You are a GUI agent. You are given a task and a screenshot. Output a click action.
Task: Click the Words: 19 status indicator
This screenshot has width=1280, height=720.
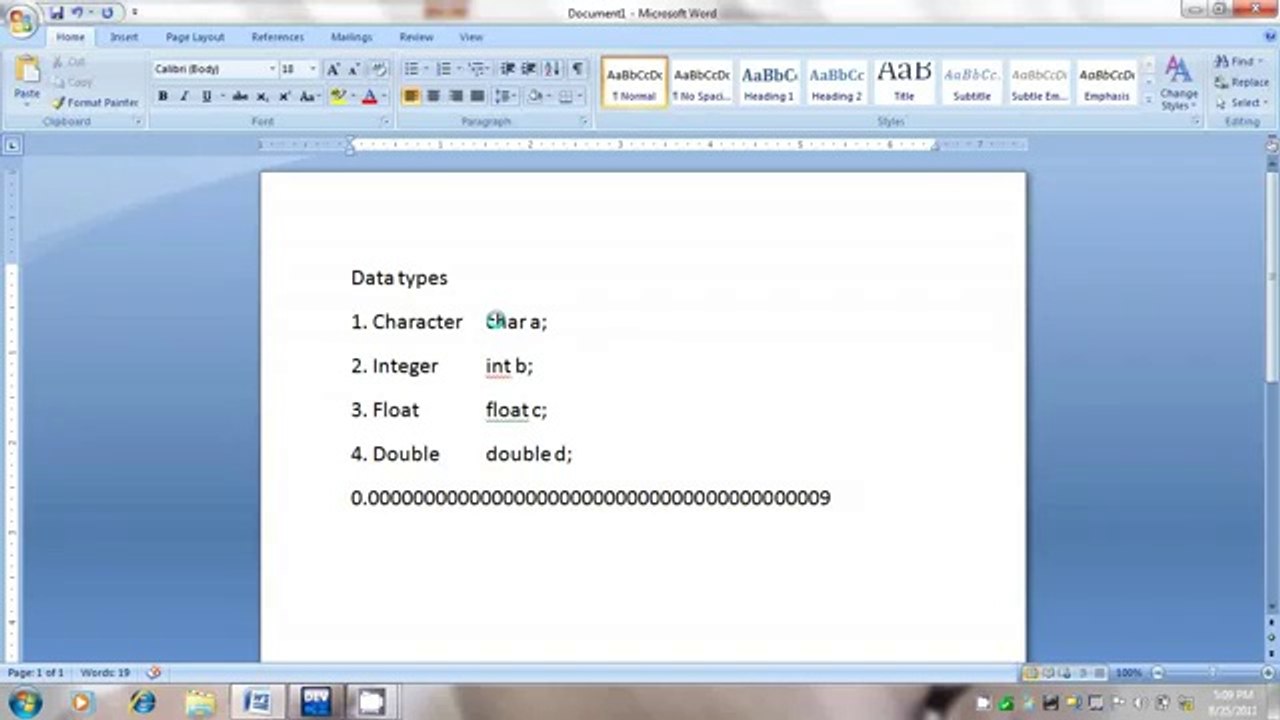[106, 673]
